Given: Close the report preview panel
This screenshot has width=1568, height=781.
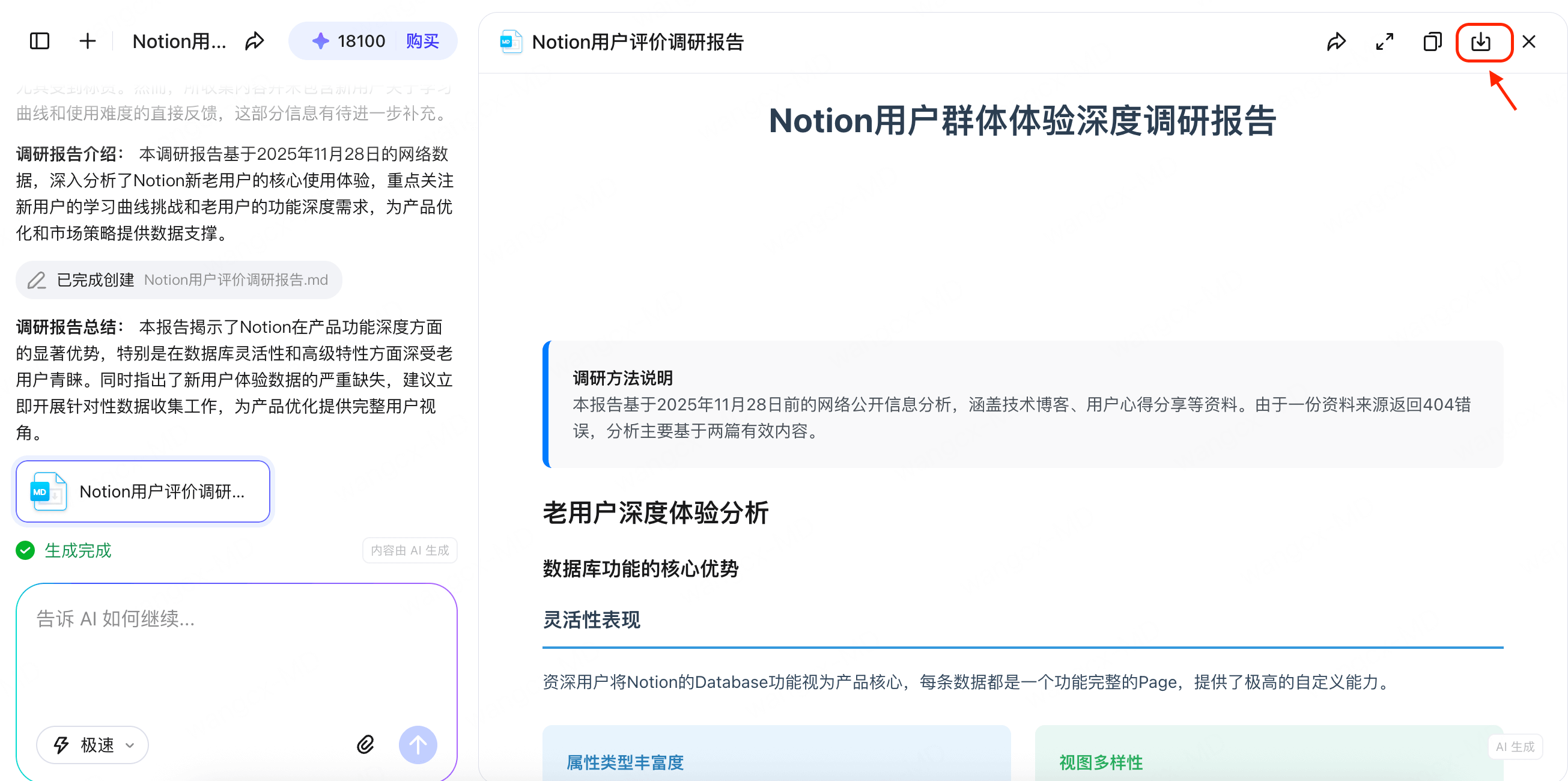Looking at the screenshot, I should coord(1530,41).
